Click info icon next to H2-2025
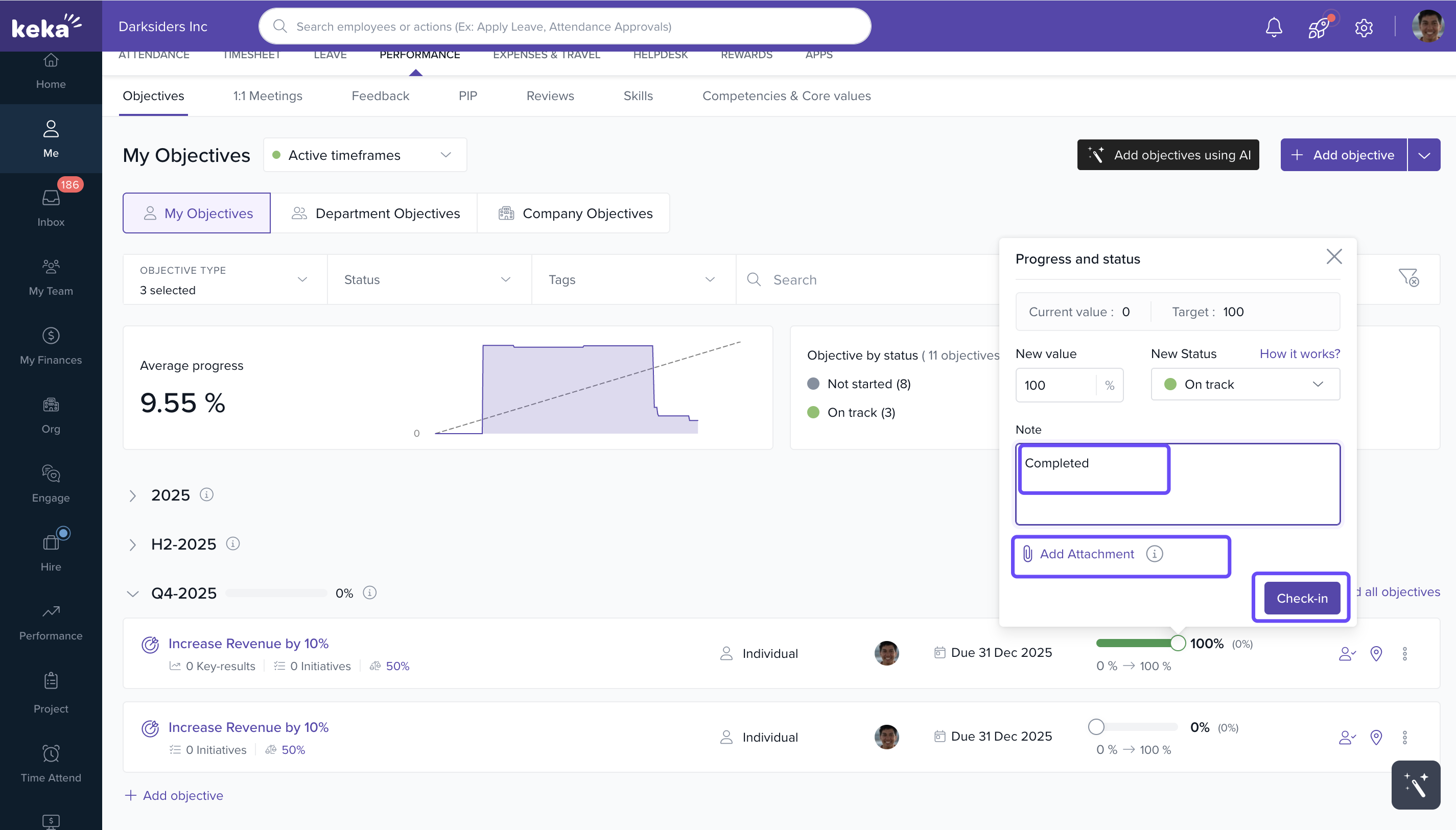The image size is (1456, 830). 232,543
